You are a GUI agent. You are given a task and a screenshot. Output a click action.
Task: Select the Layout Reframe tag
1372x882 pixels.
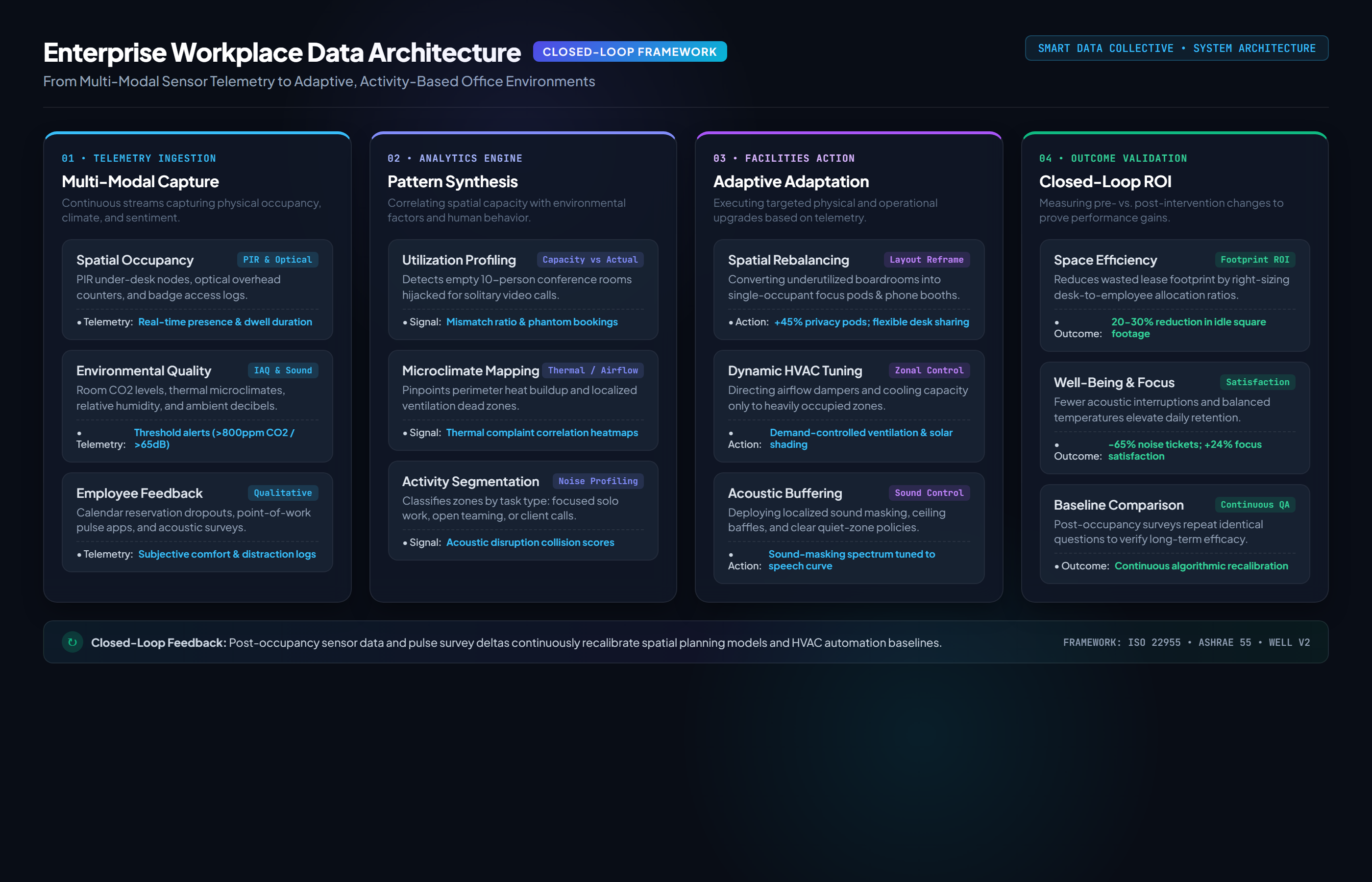[926, 259]
